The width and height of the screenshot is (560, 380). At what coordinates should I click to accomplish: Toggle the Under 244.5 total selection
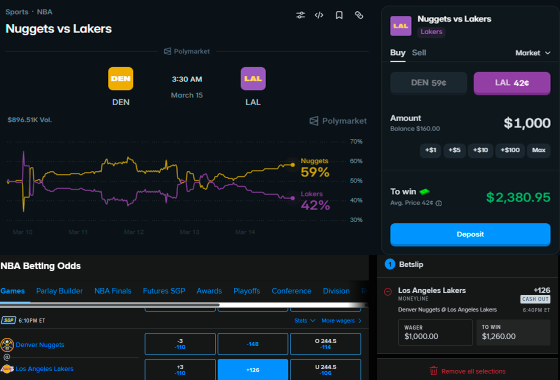[x=325, y=370]
